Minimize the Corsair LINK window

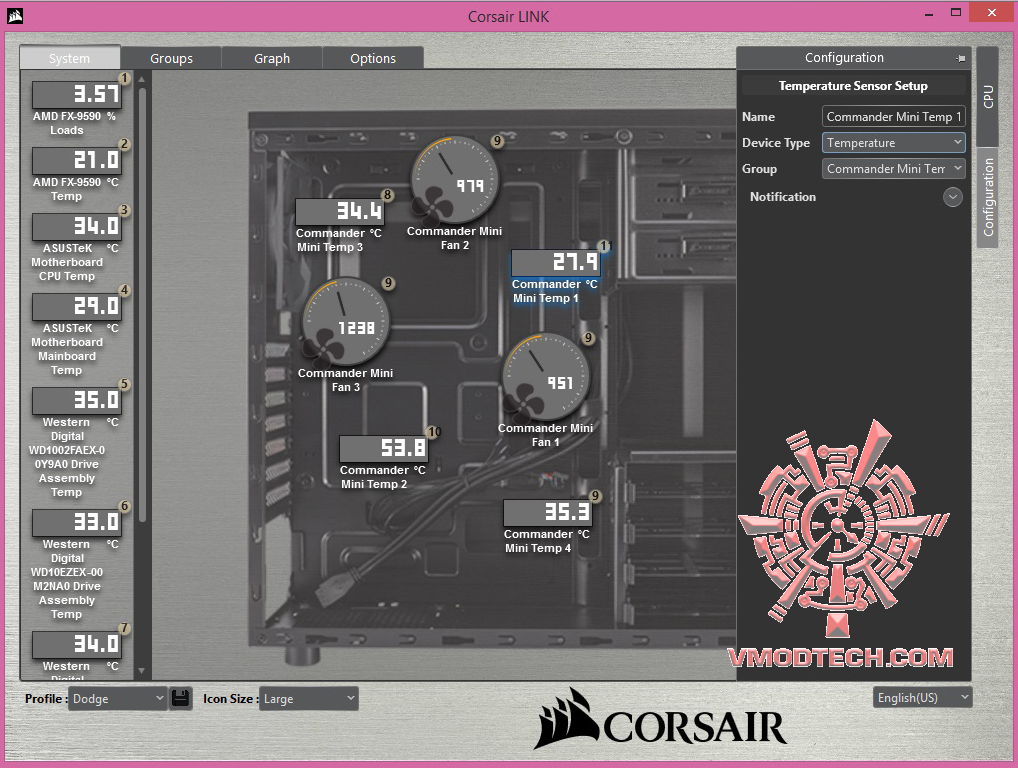[x=929, y=14]
